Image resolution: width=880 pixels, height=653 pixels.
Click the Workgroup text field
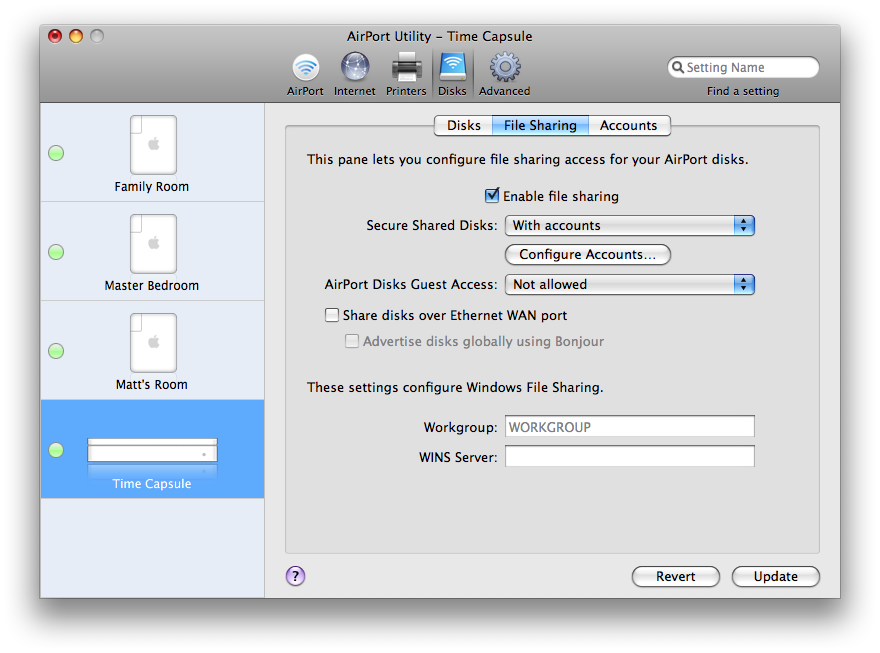pos(630,426)
